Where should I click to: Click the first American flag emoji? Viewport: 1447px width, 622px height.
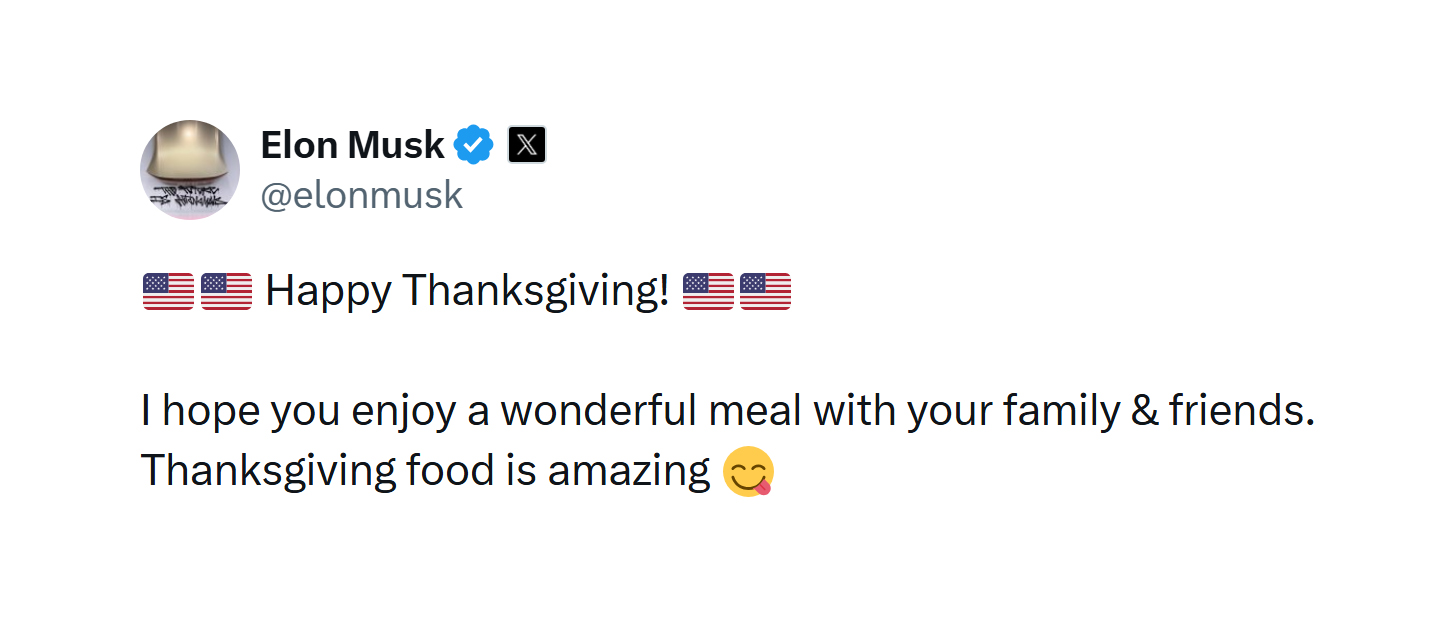[168, 291]
